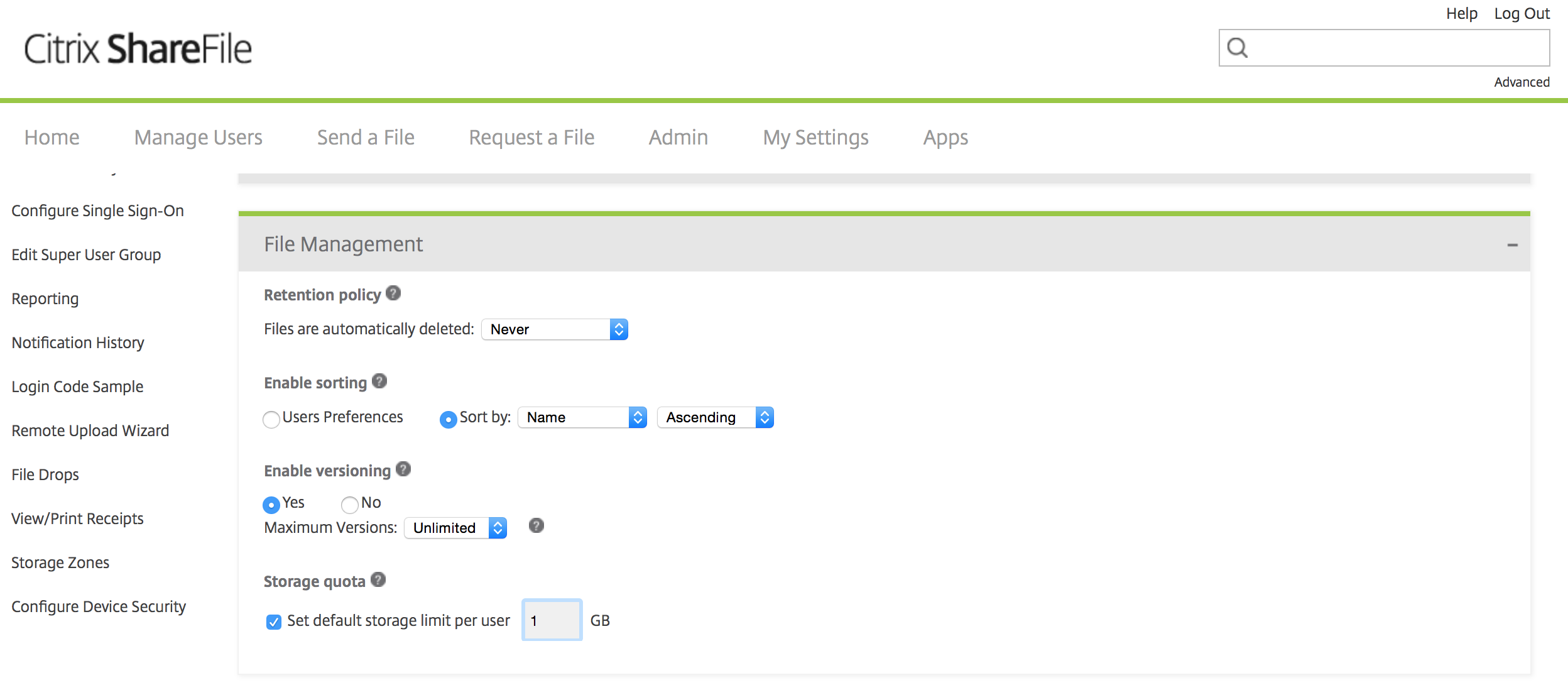Click help icon next to Retention policy
1568x690 pixels.
coord(393,293)
